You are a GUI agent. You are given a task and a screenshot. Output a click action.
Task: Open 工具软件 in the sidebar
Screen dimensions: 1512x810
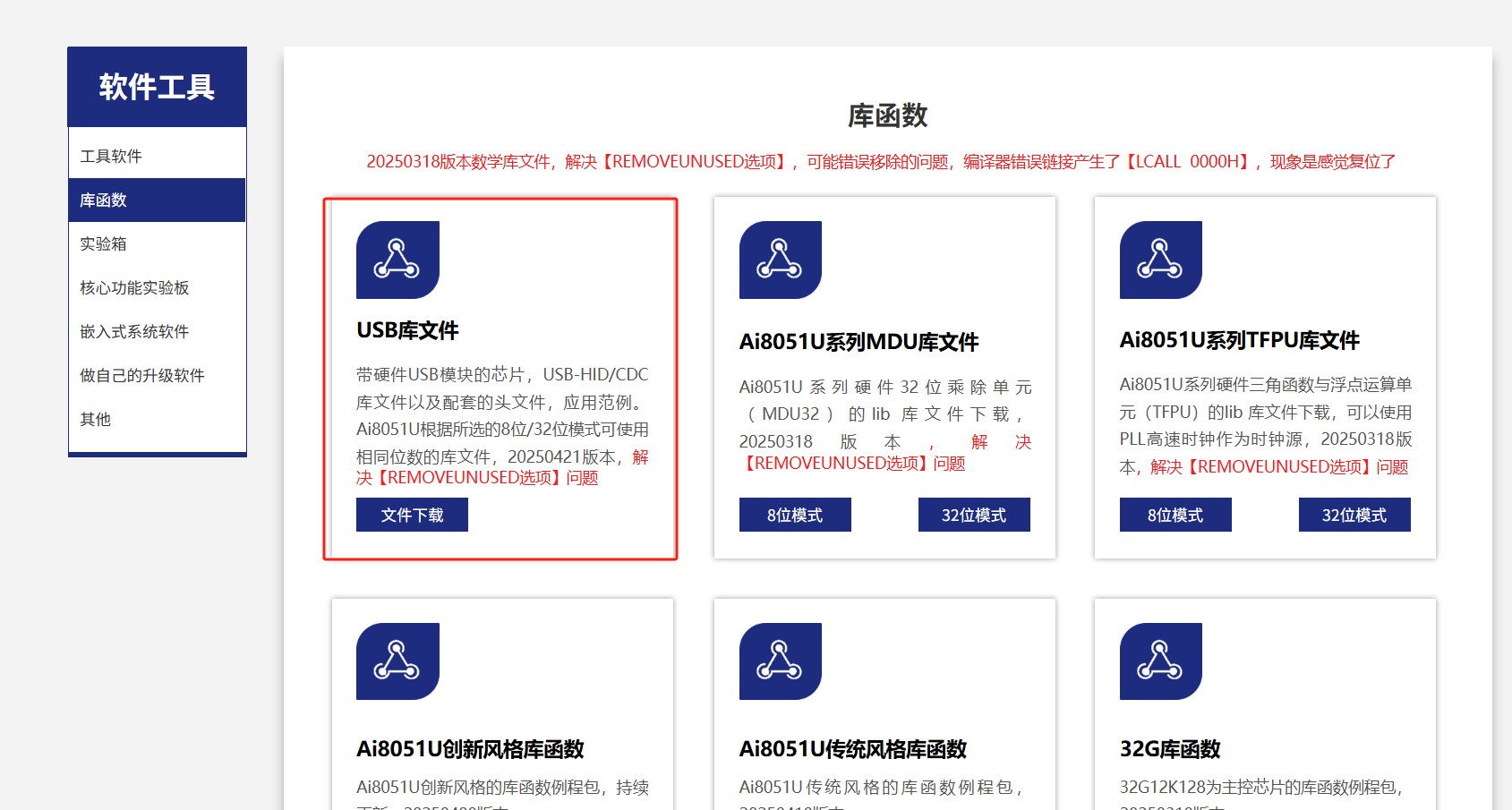[111, 157]
